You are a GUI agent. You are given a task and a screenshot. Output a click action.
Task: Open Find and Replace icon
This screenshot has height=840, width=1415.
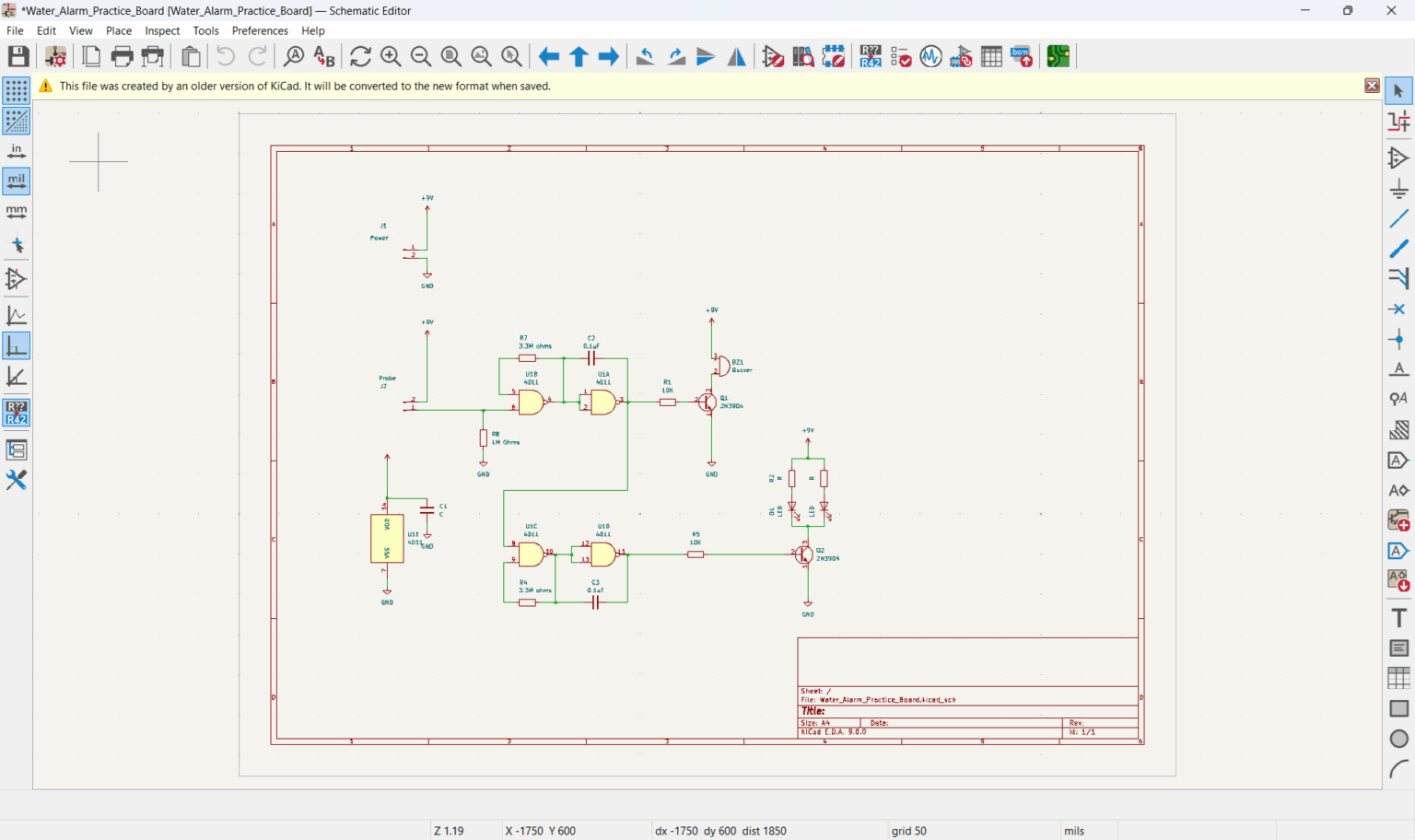pyautogui.click(x=323, y=56)
